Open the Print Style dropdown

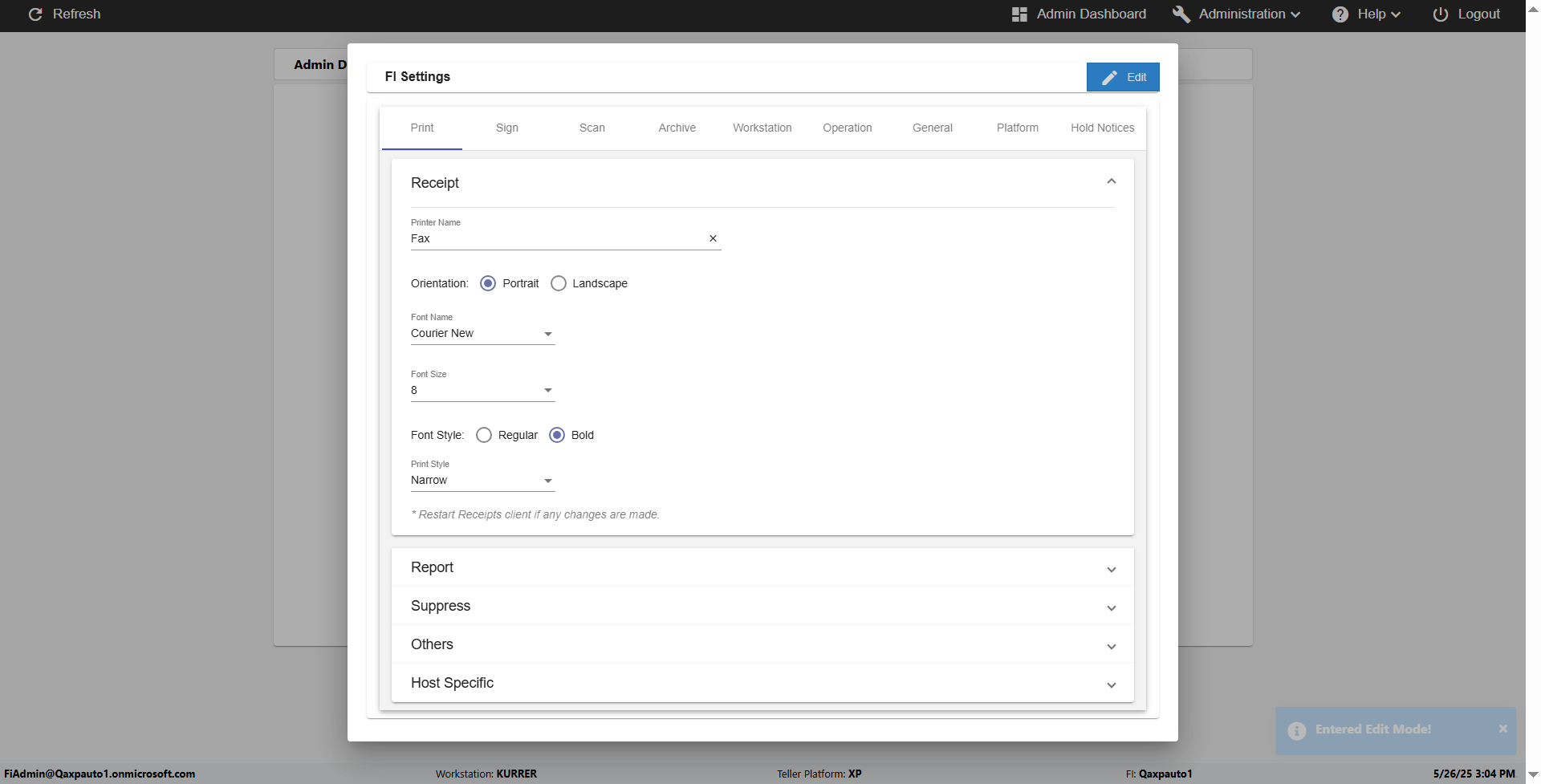[482, 481]
